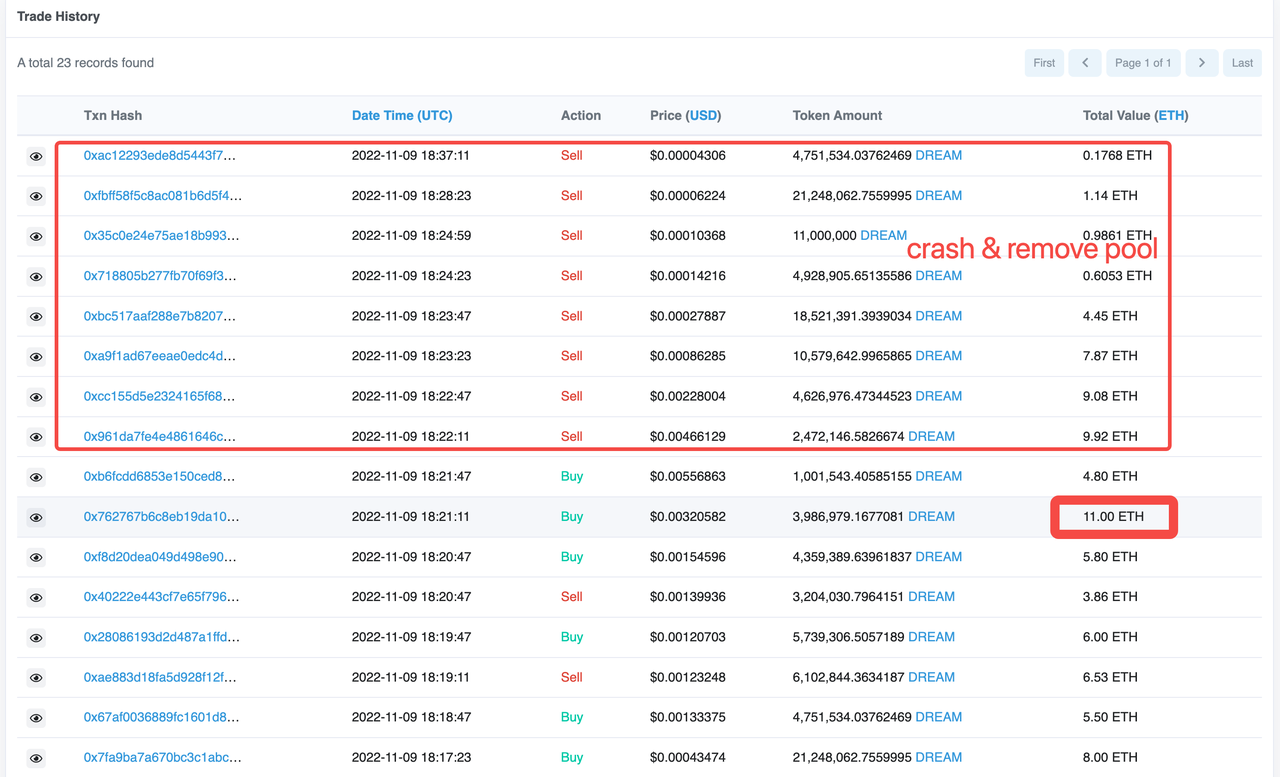
Task: Click eye icon for row 0x7fa9ba7a670bc3c1abc
Action: pos(36,758)
